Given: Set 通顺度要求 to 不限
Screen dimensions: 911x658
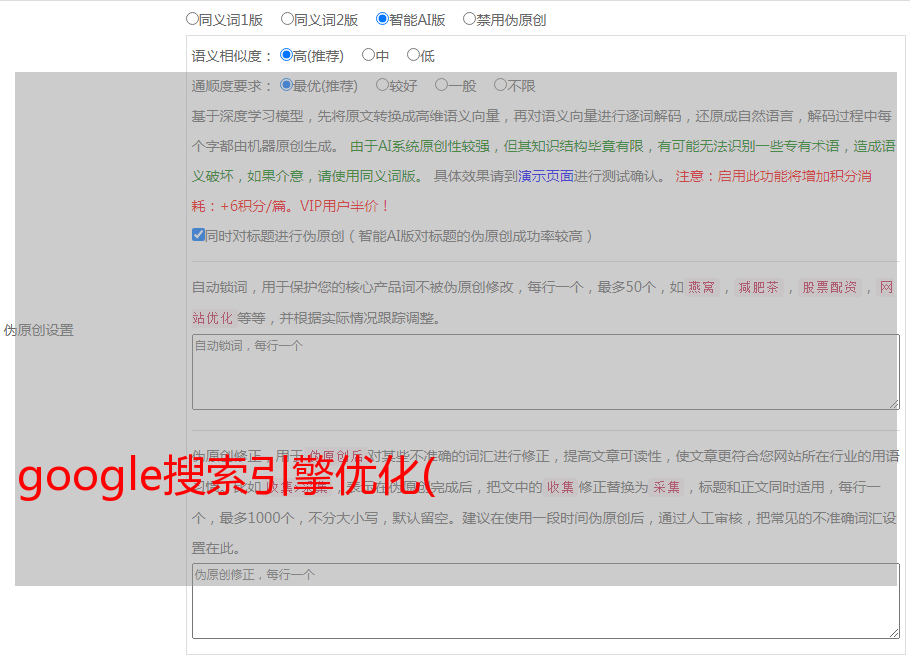Looking at the screenshot, I should click(x=500, y=85).
